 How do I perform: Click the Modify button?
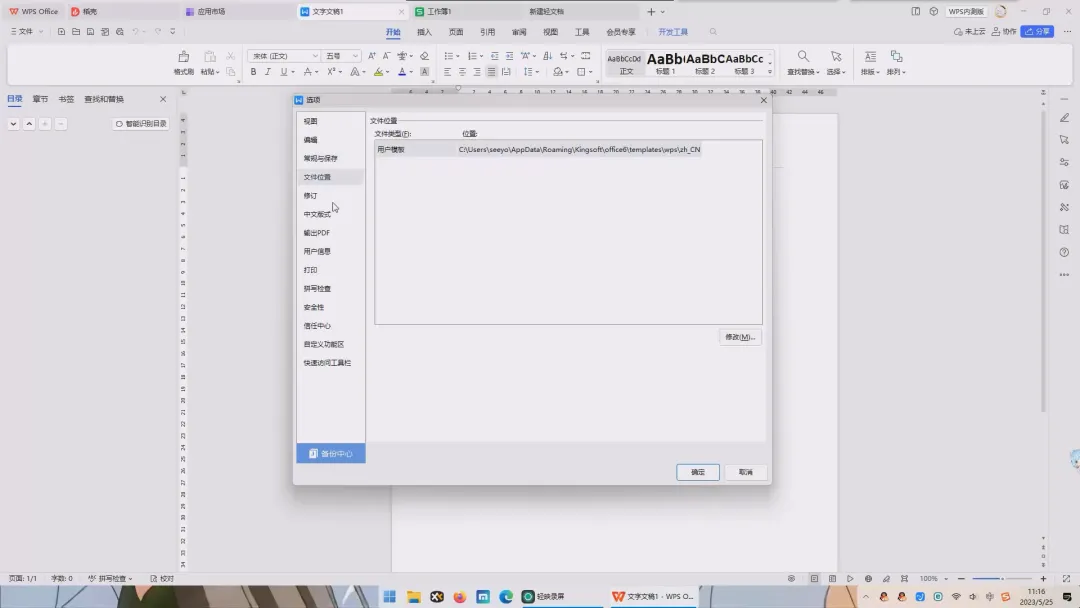pyautogui.click(x=740, y=337)
